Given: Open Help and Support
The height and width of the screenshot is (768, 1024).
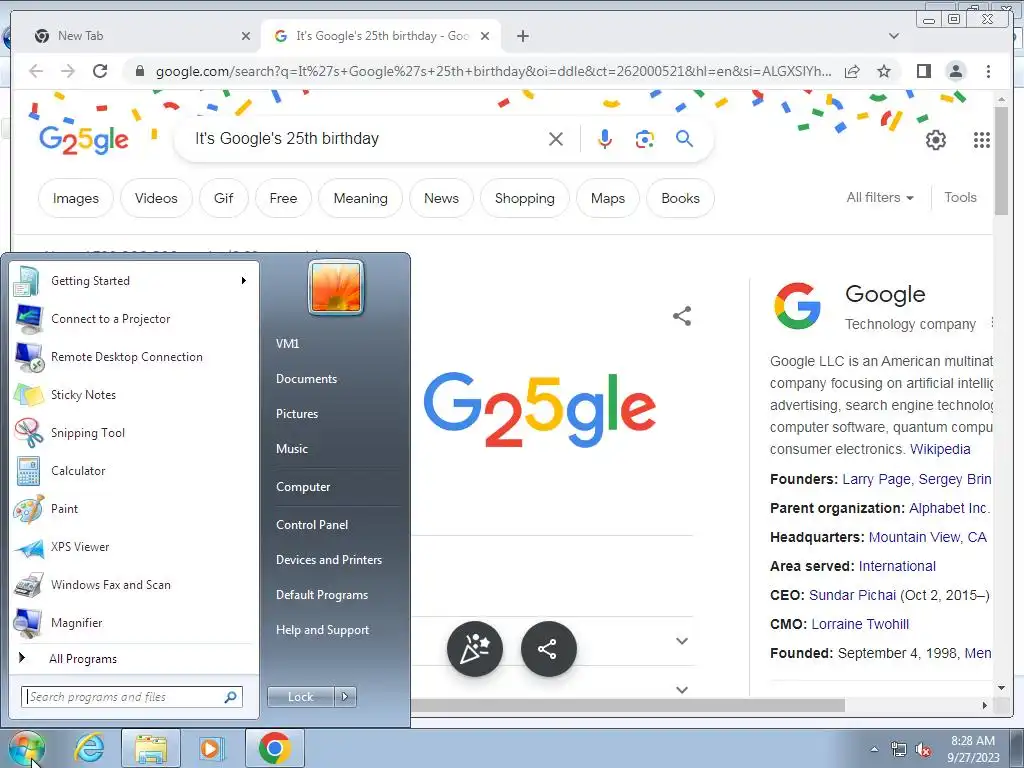Looking at the screenshot, I should click(323, 630).
